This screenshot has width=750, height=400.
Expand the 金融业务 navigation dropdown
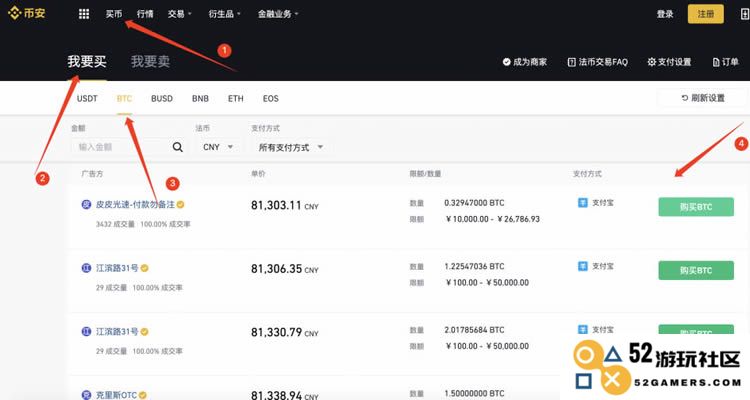tap(278, 14)
